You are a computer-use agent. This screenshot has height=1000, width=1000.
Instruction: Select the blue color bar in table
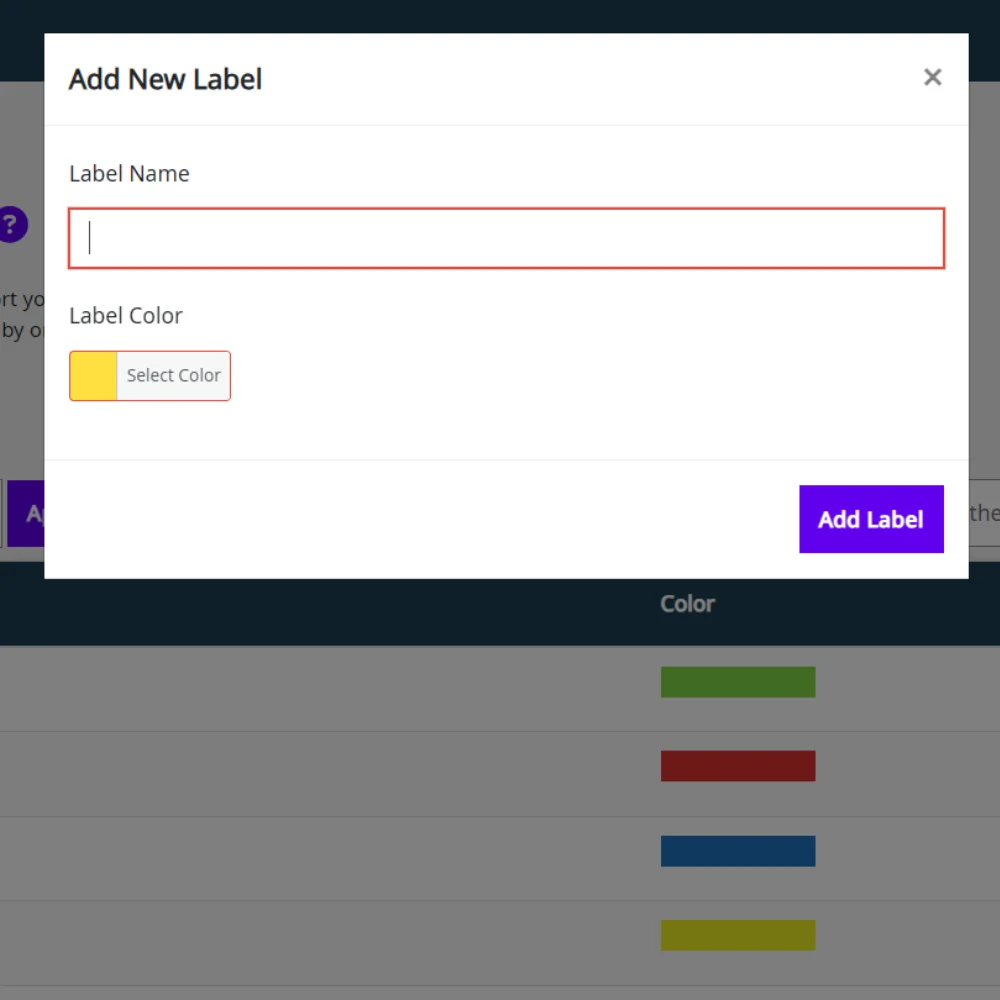coord(737,851)
